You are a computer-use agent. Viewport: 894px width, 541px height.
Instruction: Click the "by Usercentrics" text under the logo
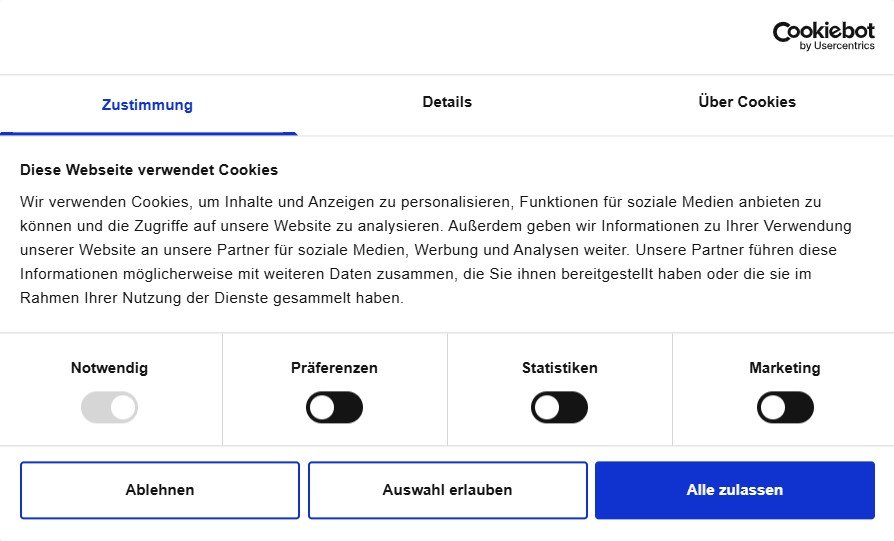(837, 46)
